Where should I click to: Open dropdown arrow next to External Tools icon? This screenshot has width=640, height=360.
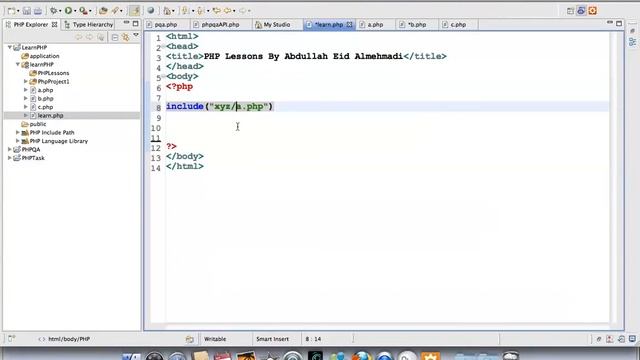click(x=90, y=11)
